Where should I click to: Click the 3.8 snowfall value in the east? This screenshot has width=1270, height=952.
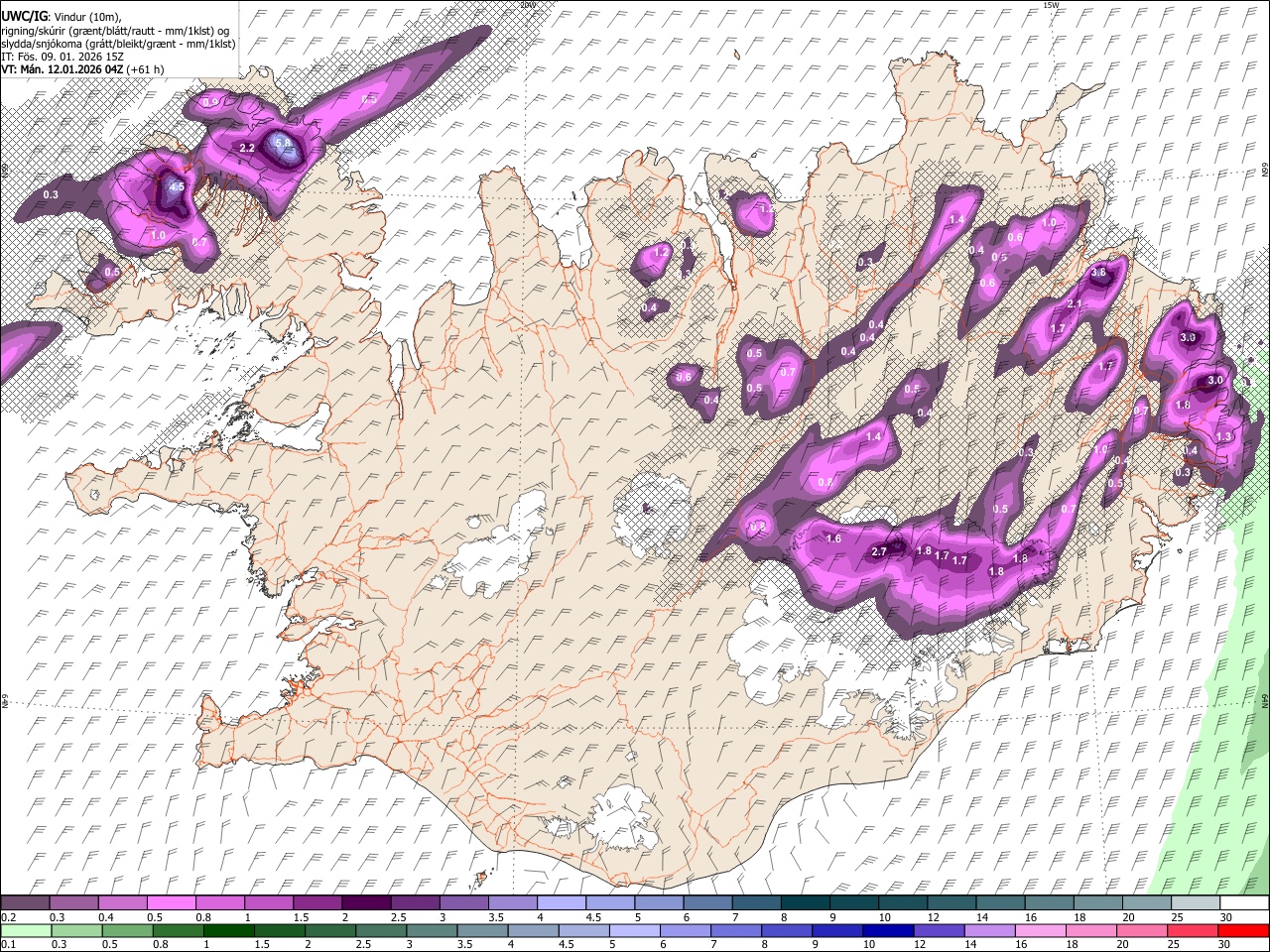[x=1098, y=272]
